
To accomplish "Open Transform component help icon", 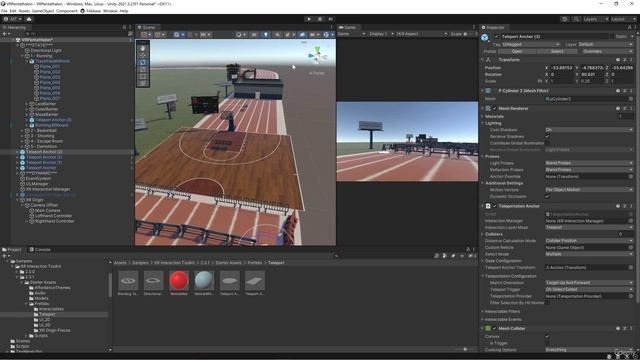I will [618, 60].
